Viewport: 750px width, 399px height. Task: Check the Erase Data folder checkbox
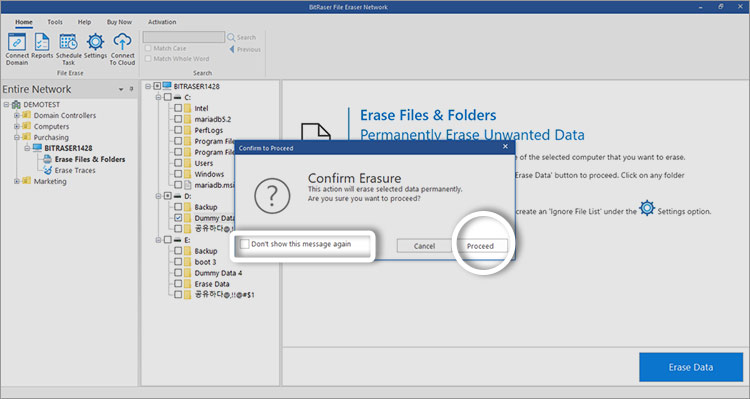coord(178,284)
